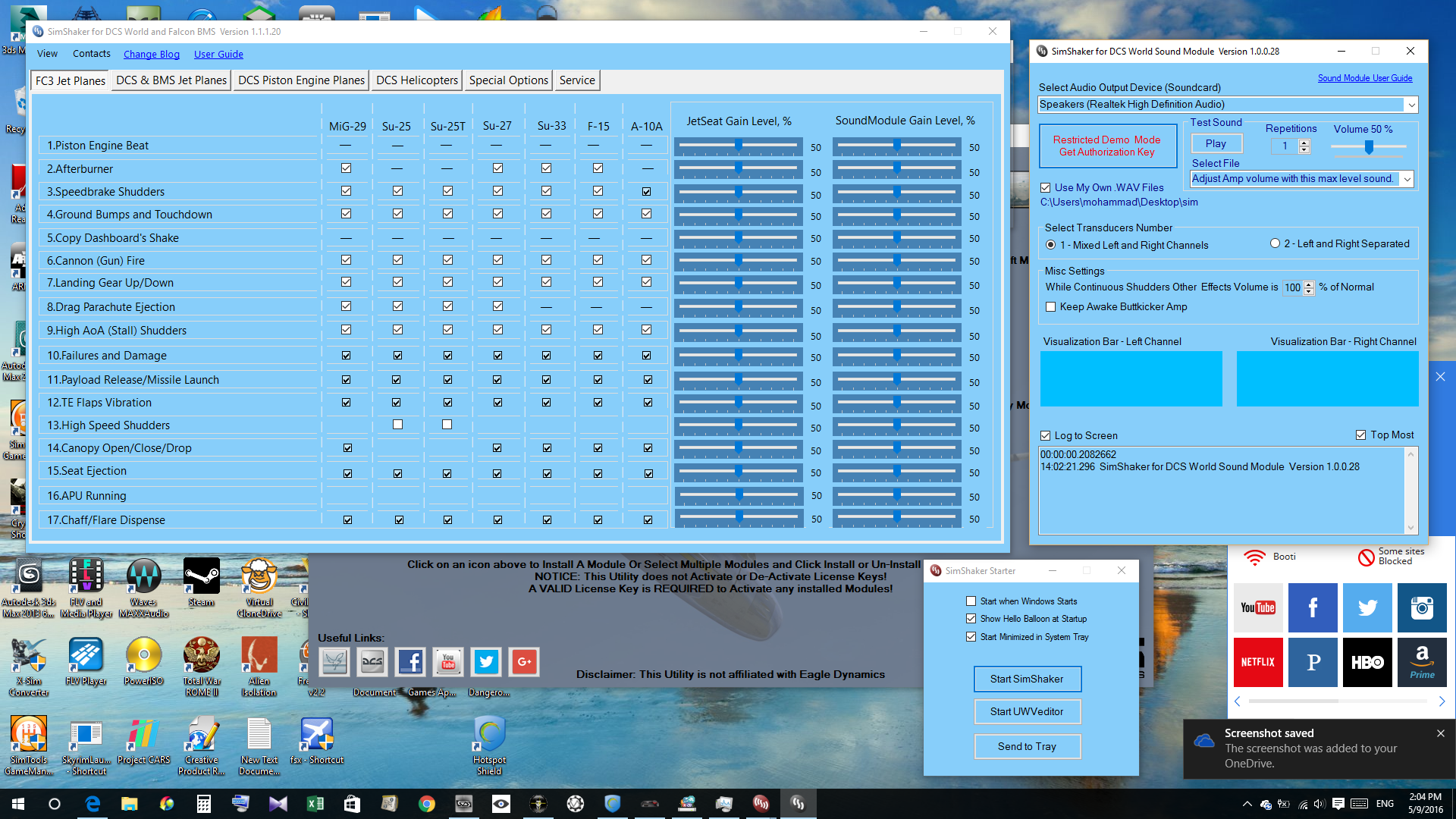
Task: Uncheck Use My Own .WAV Files
Action: click(1046, 188)
